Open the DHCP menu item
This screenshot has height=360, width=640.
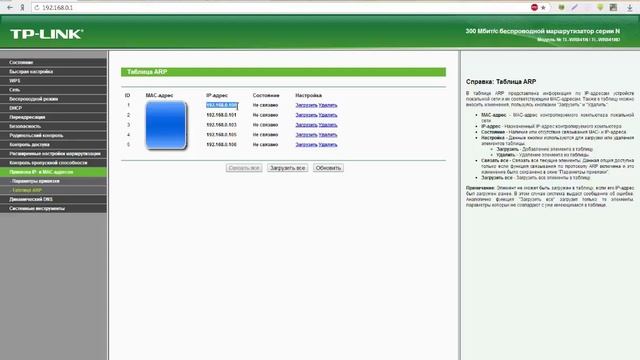[x=53, y=108]
